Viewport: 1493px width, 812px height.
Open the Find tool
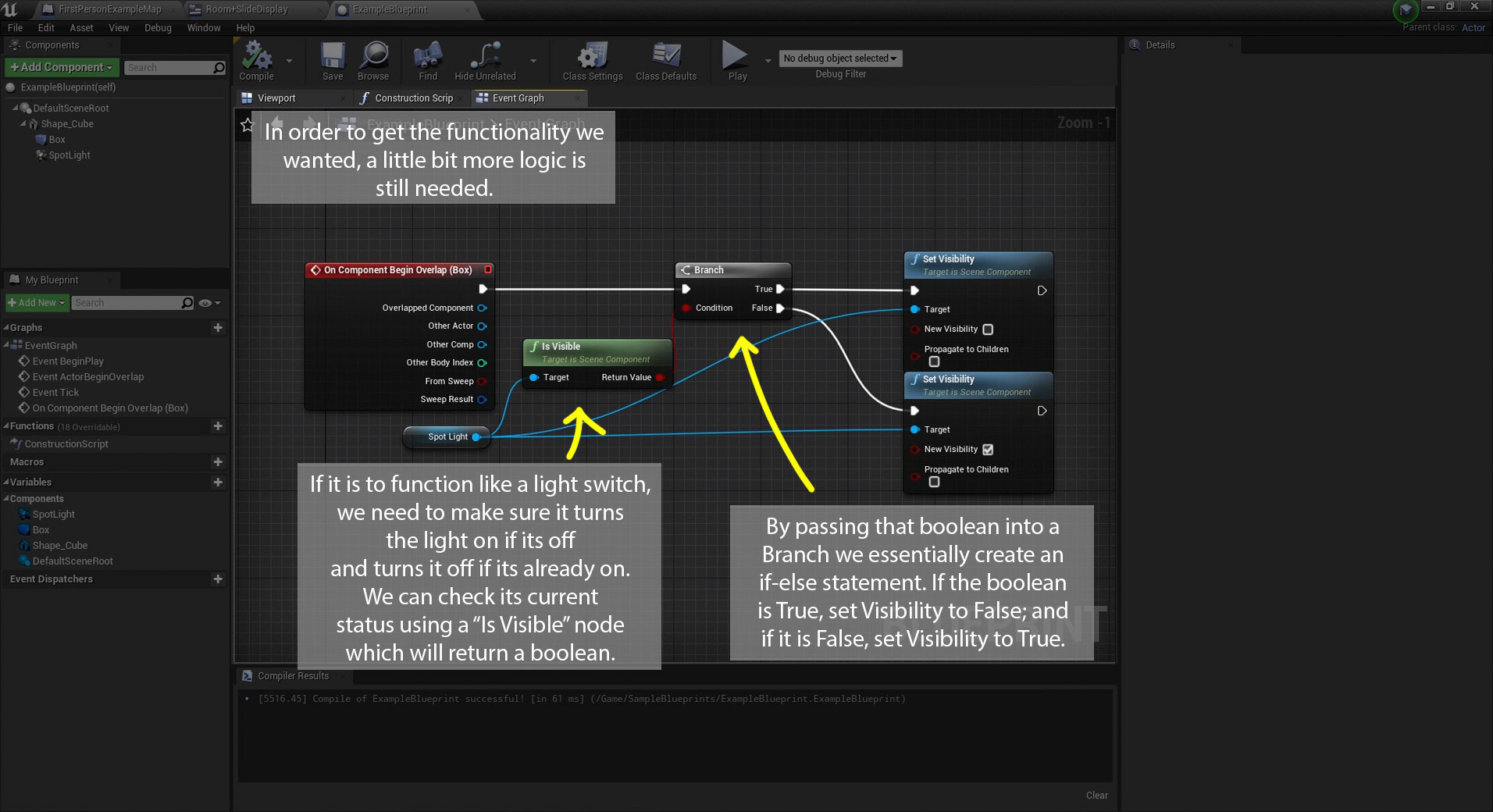coord(428,61)
